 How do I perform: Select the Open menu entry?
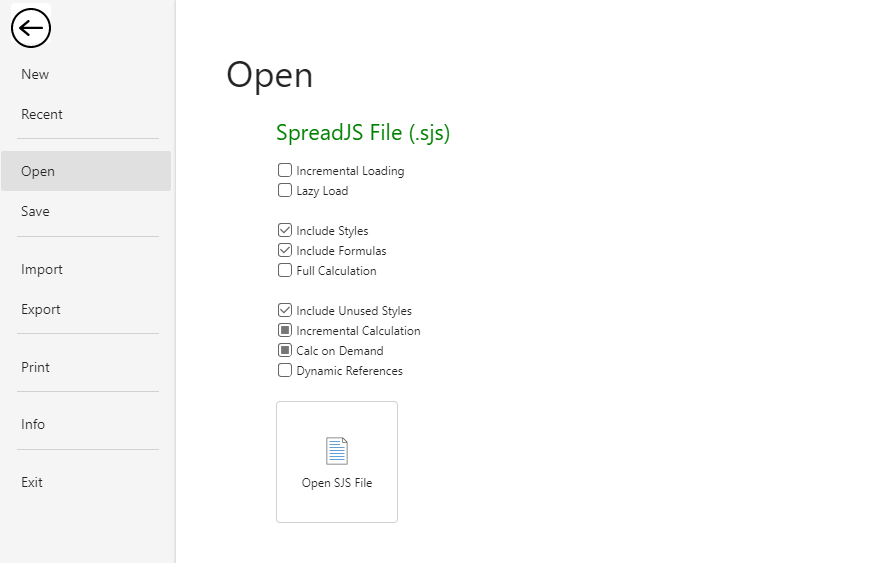(86, 171)
